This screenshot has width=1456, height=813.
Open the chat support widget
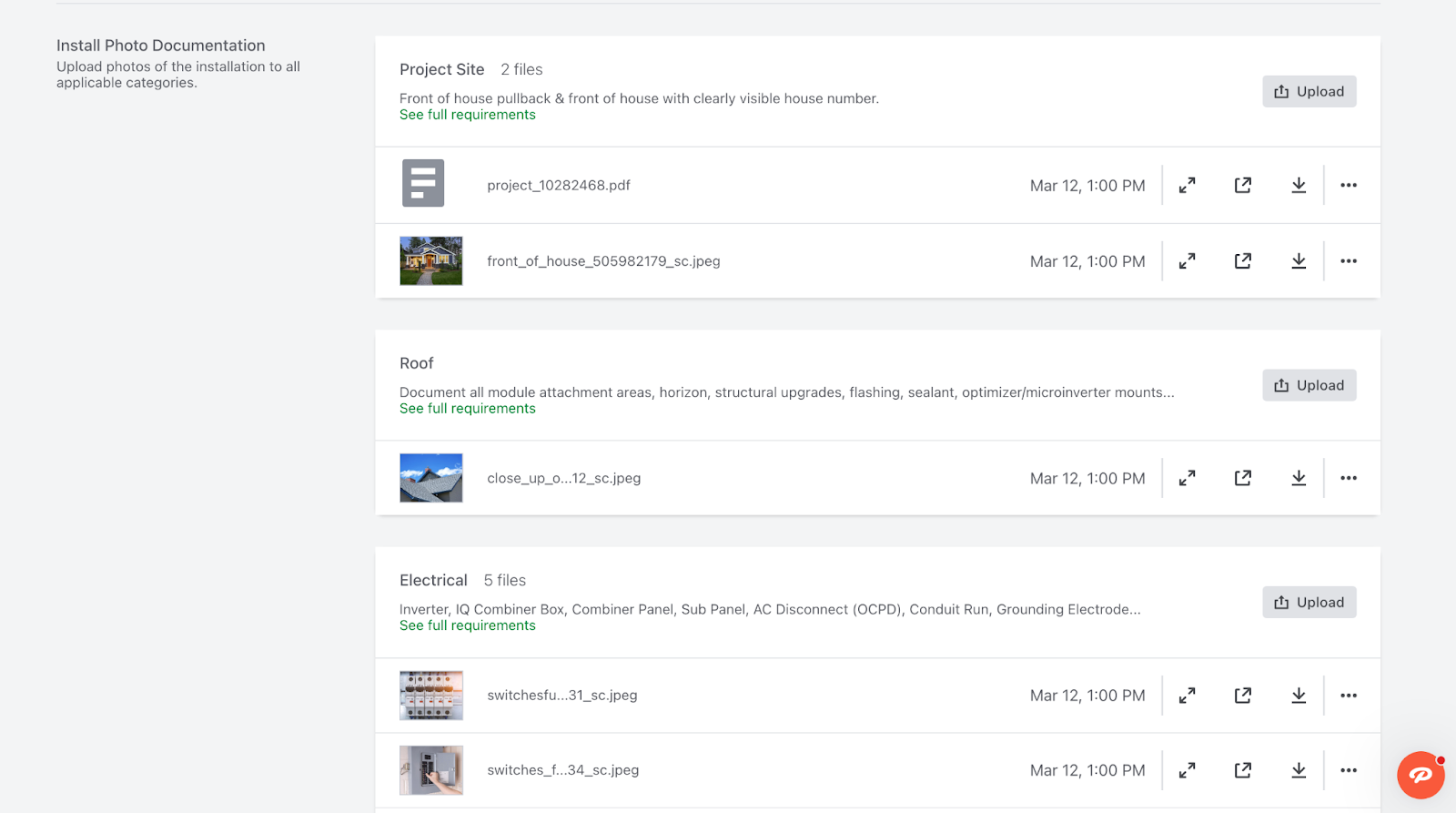point(1420,775)
